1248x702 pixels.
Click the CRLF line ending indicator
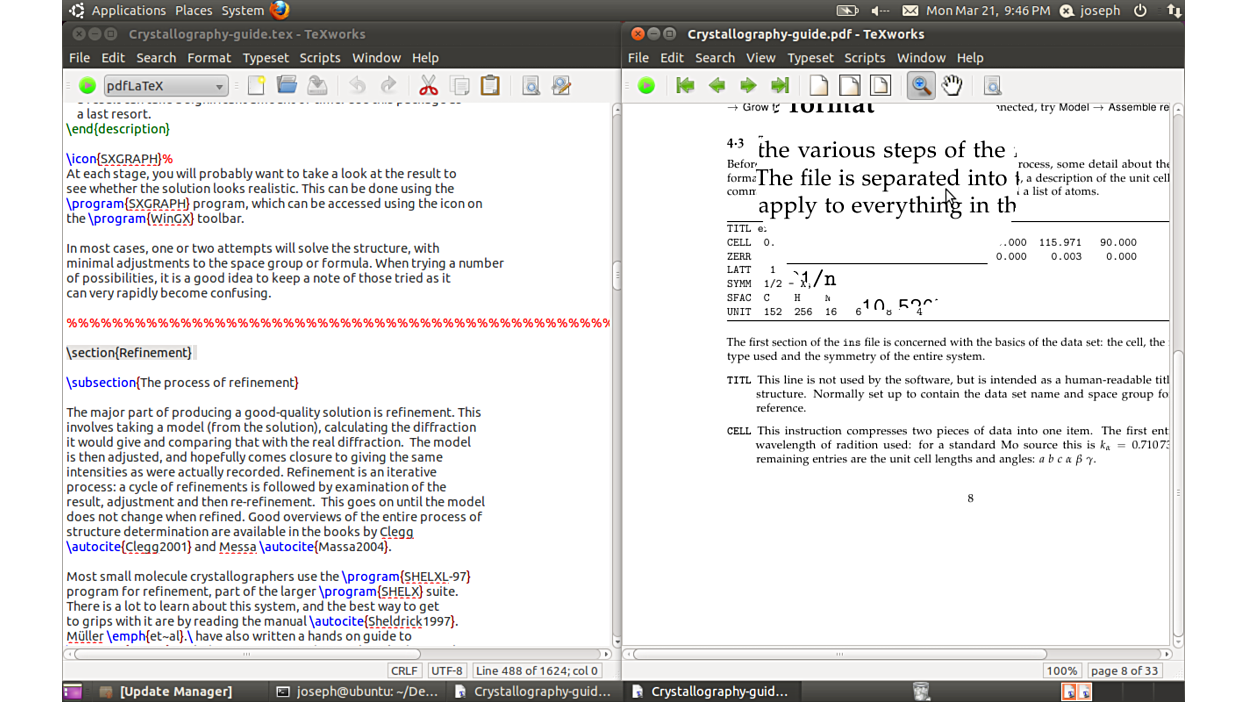click(x=404, y=671)
